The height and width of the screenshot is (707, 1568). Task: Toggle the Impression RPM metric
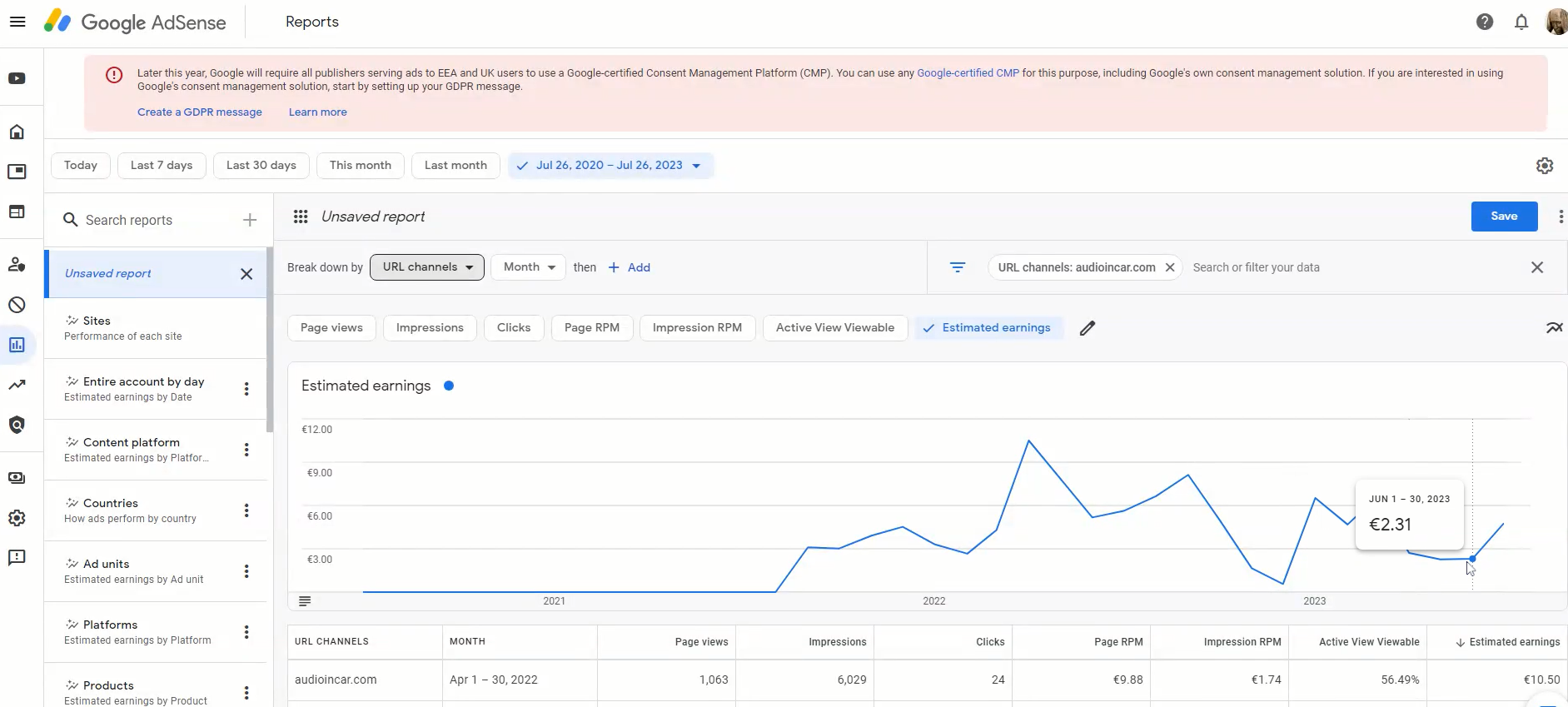697,328
